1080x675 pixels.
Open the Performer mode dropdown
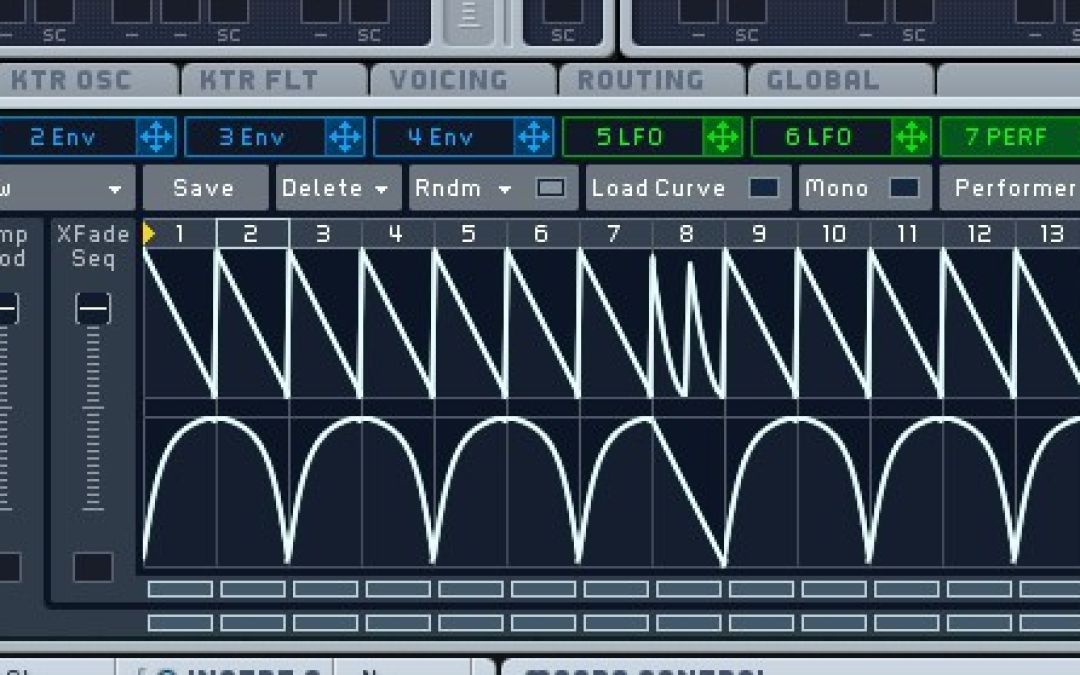[x=1011, y=188]
